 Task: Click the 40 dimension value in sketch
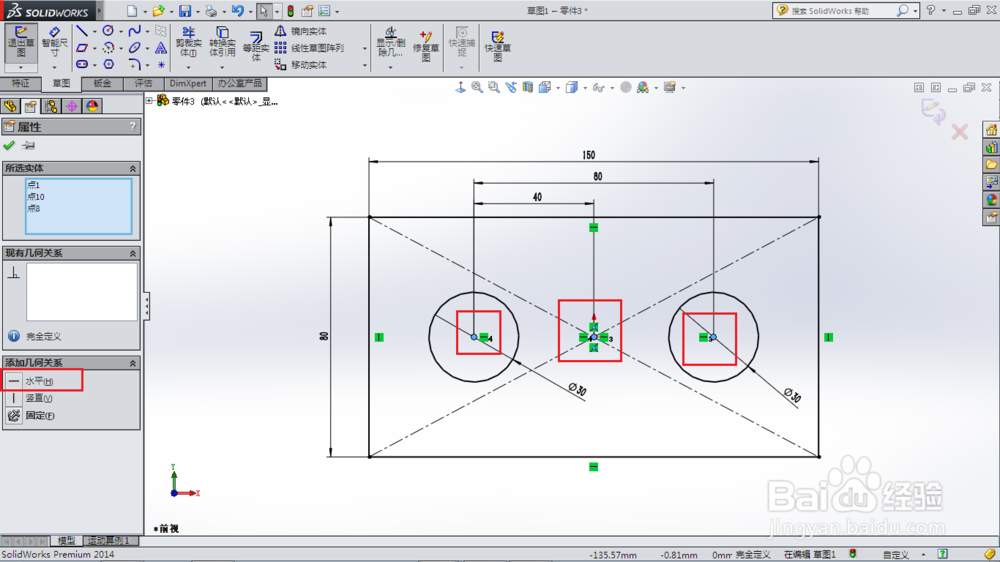coord(537,197)
